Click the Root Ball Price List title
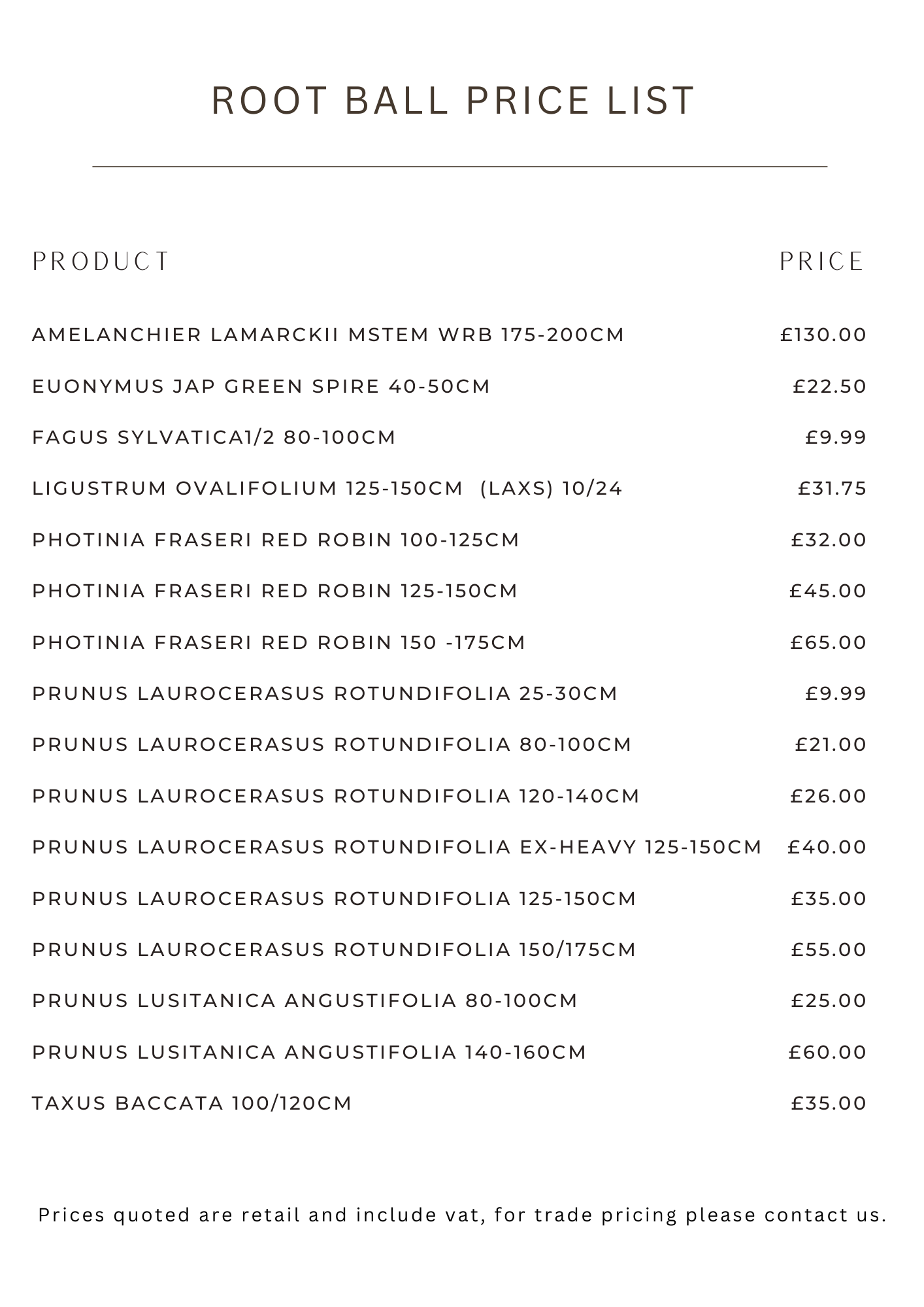Image resolution: width=924 pixels, height=1307 pixels. 453,101
